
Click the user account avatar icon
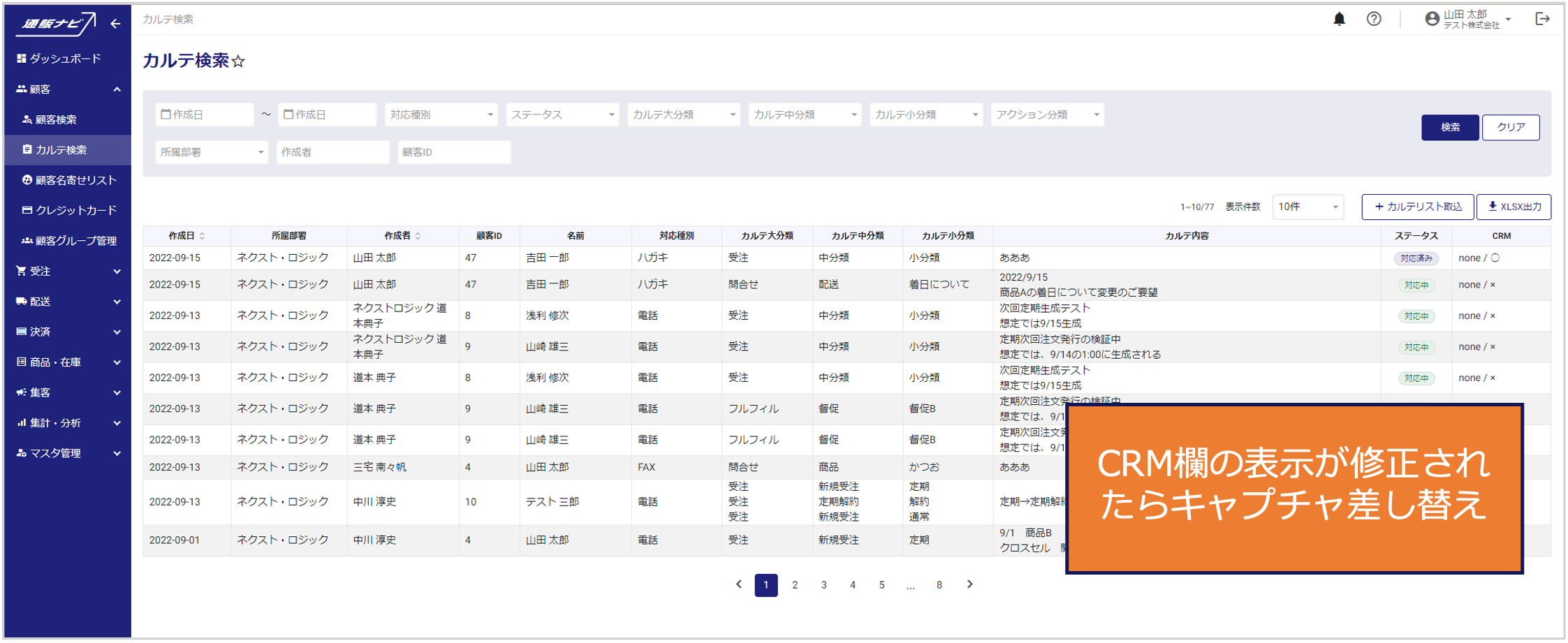pyautogui.click(x=1432, y=19)
